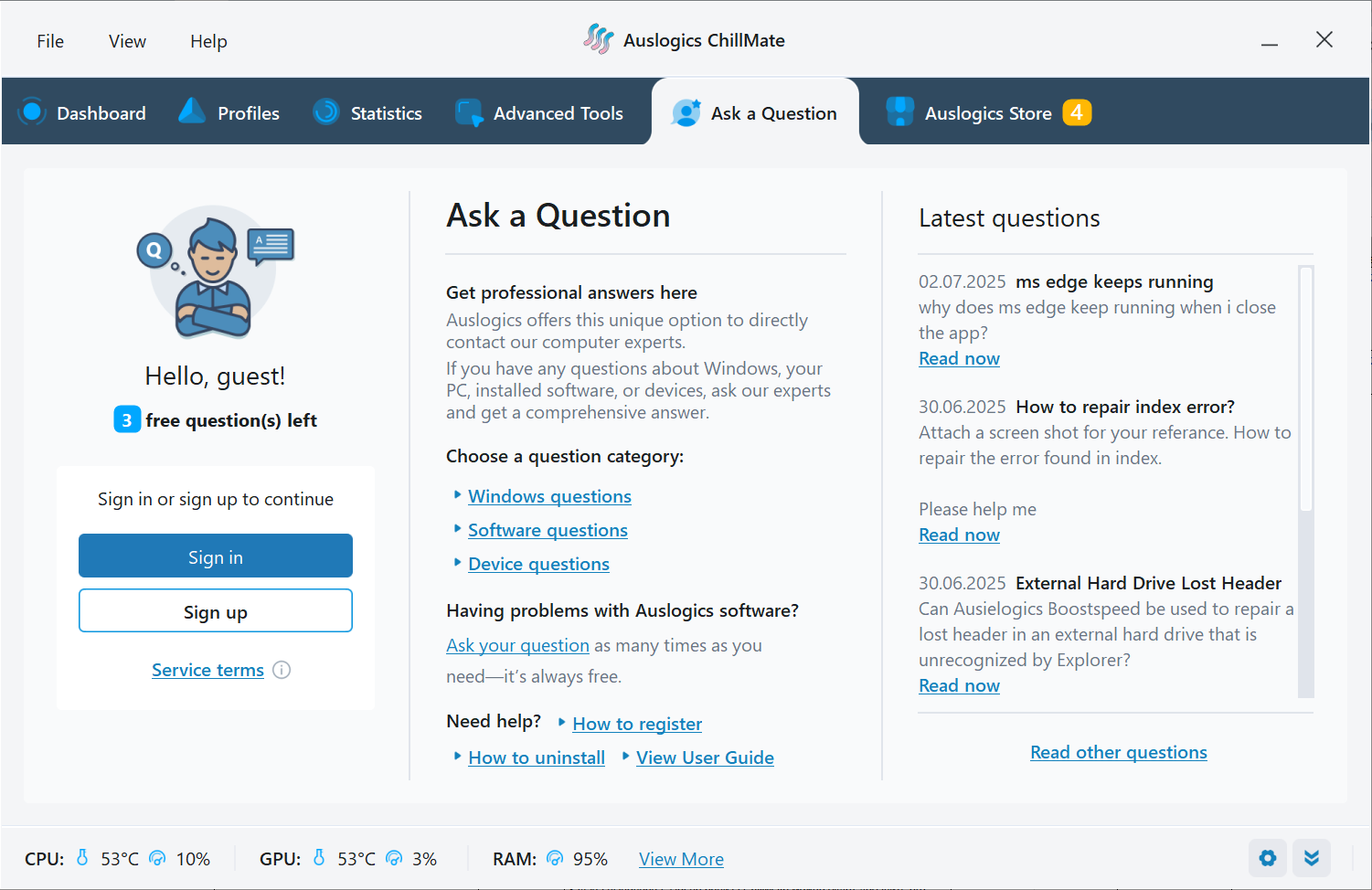Click the guest avatar illustration

tap(216, 273)
